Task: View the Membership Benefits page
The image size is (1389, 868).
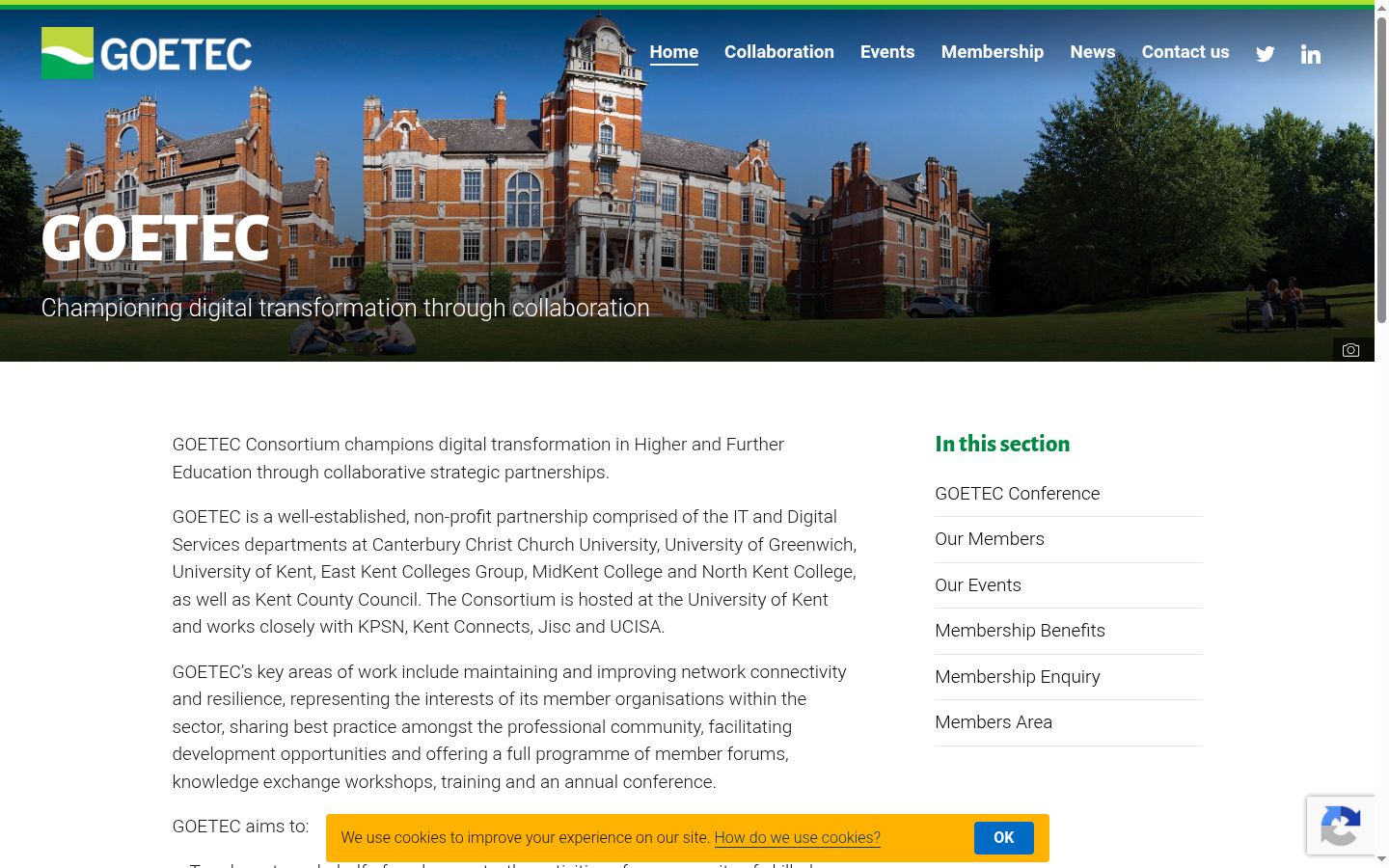Action: pos(1021,631)
